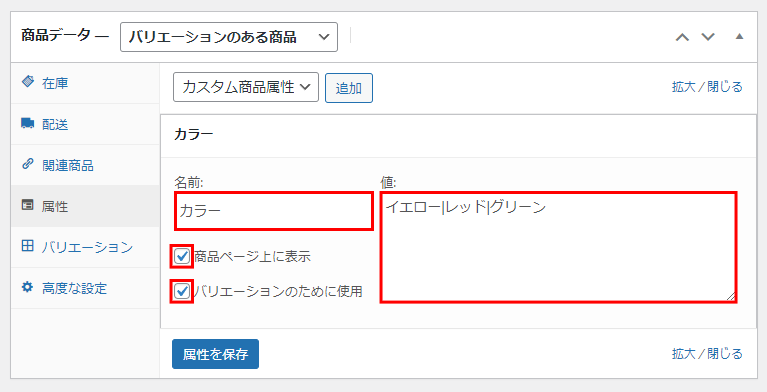
Task: Collapse panel with the small triangle toggle
Action: point(740,37)
